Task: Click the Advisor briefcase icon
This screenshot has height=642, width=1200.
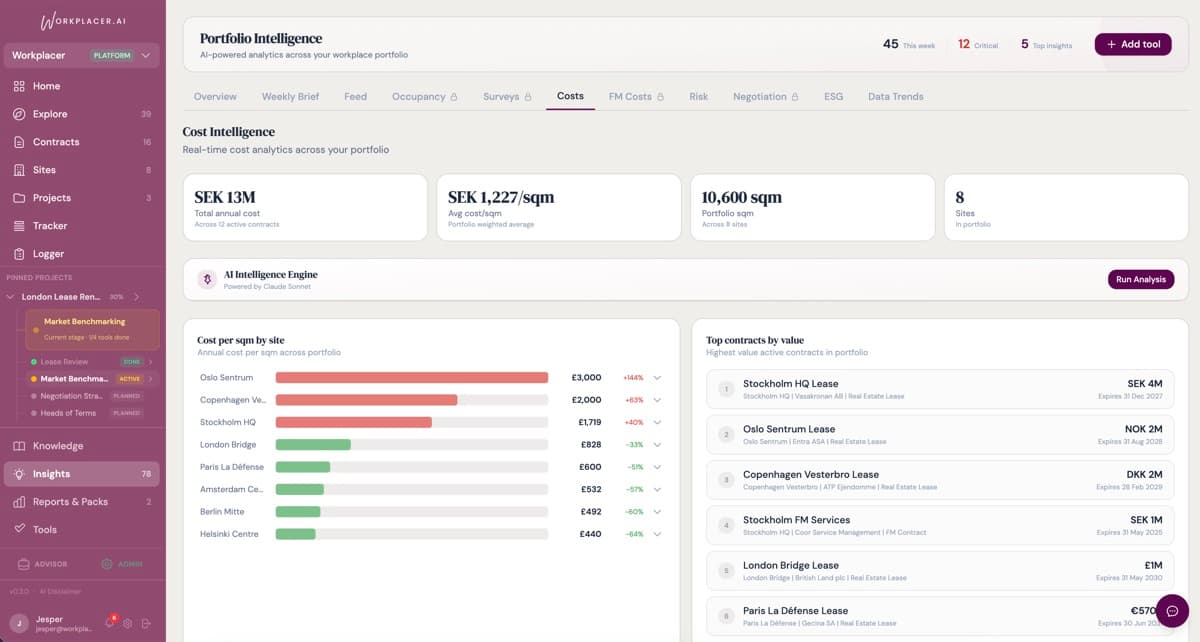Action: (x=24, y=564)
